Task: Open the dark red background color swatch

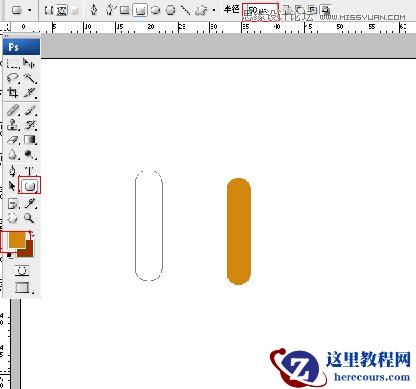Action: (29, 252)
